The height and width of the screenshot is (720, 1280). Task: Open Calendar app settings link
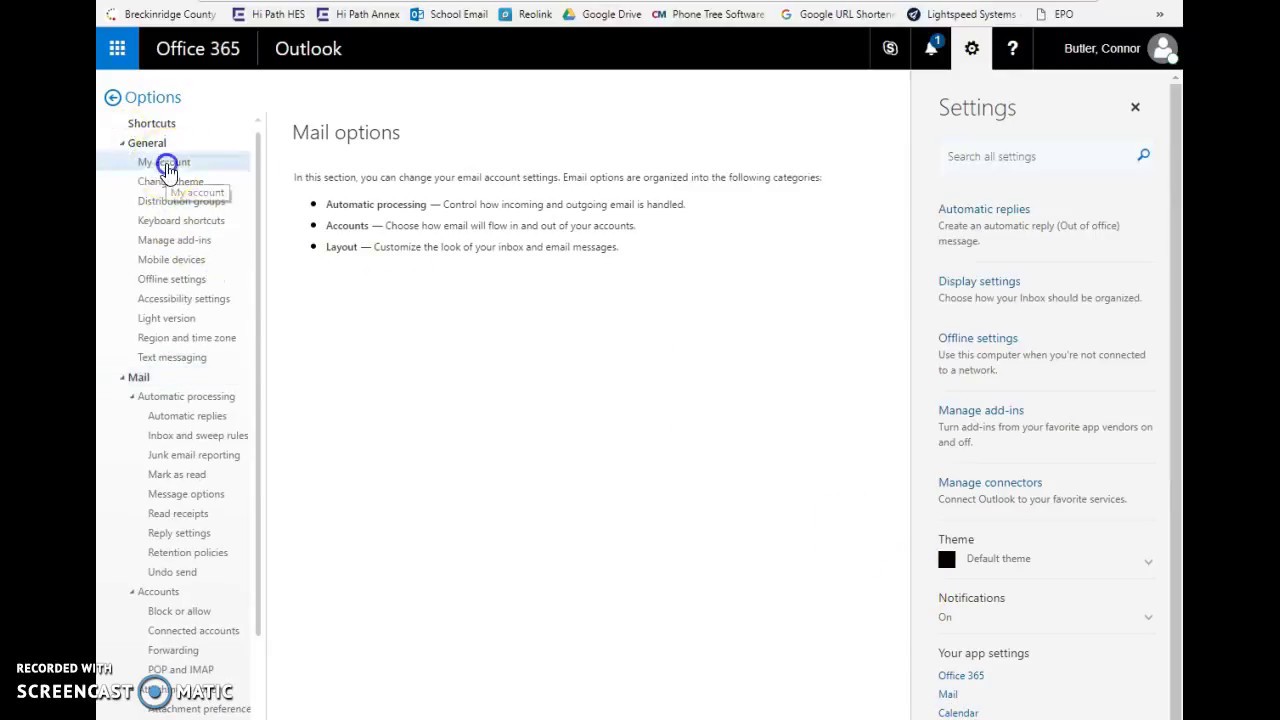[x=958, y=713]
